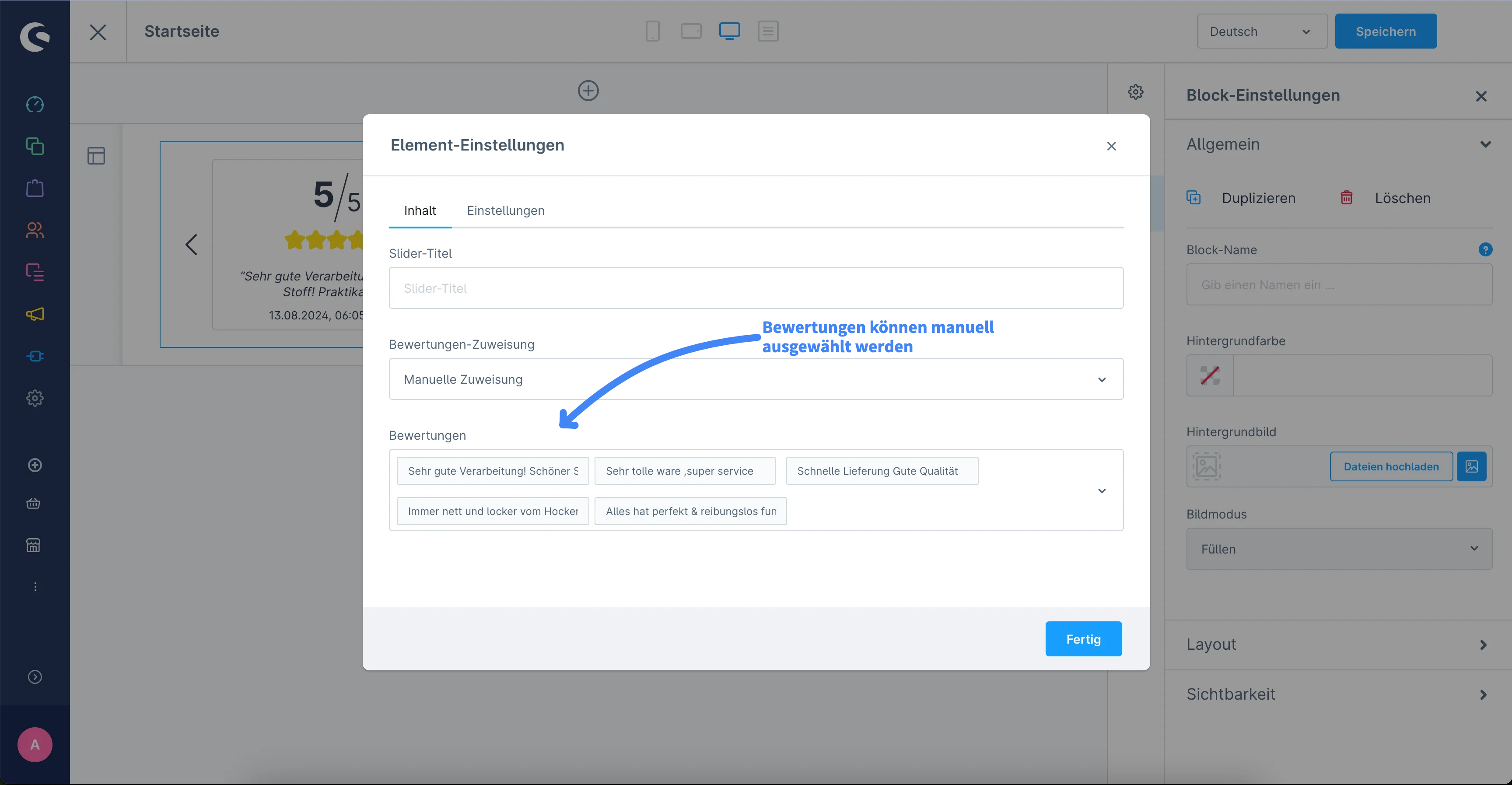This screenshot has width=1512, height=785.
Task: Focus the Slider-Titel input field
Action: [756, 288]
